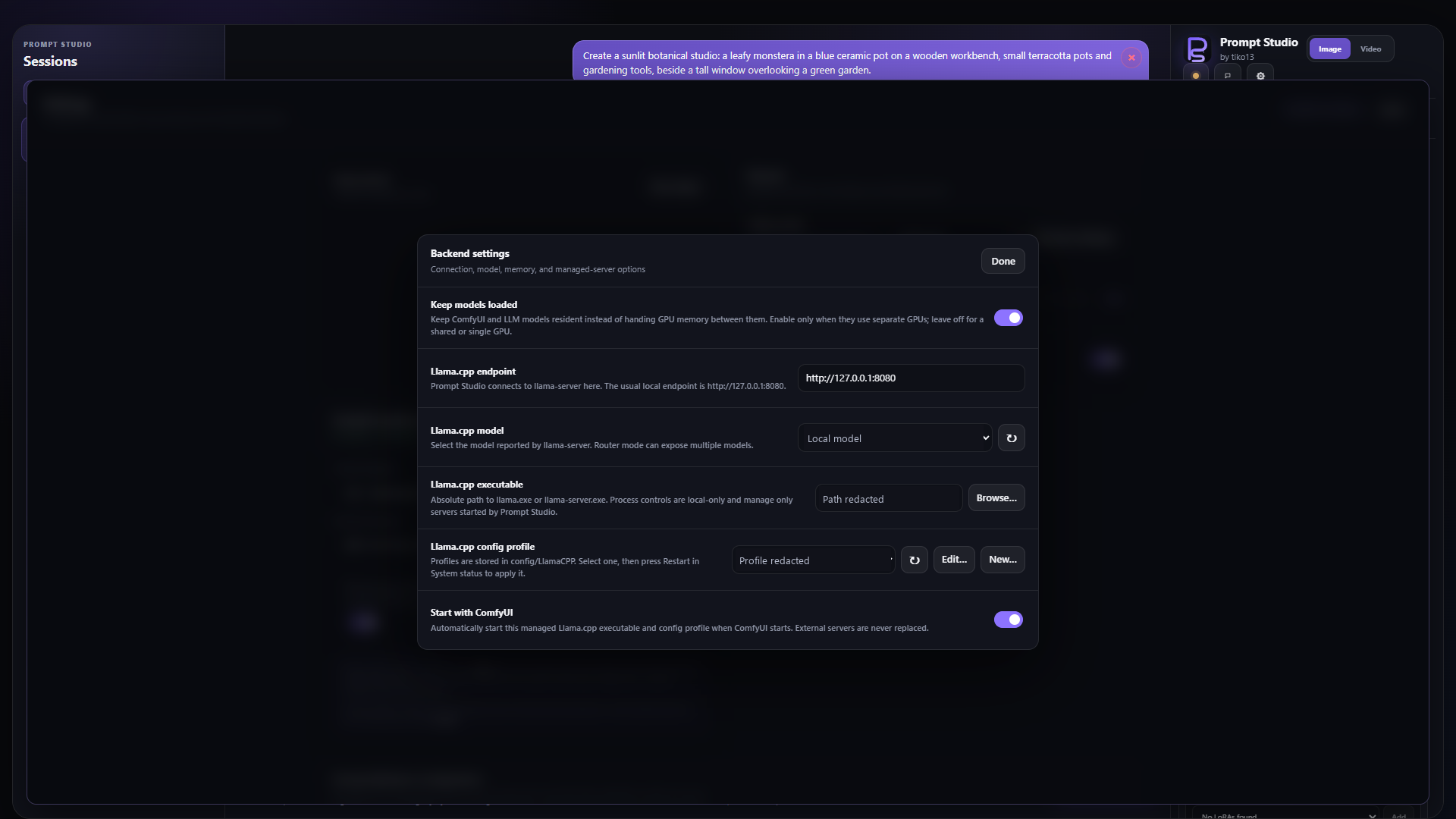Create a New config profile

point(1003,560)
